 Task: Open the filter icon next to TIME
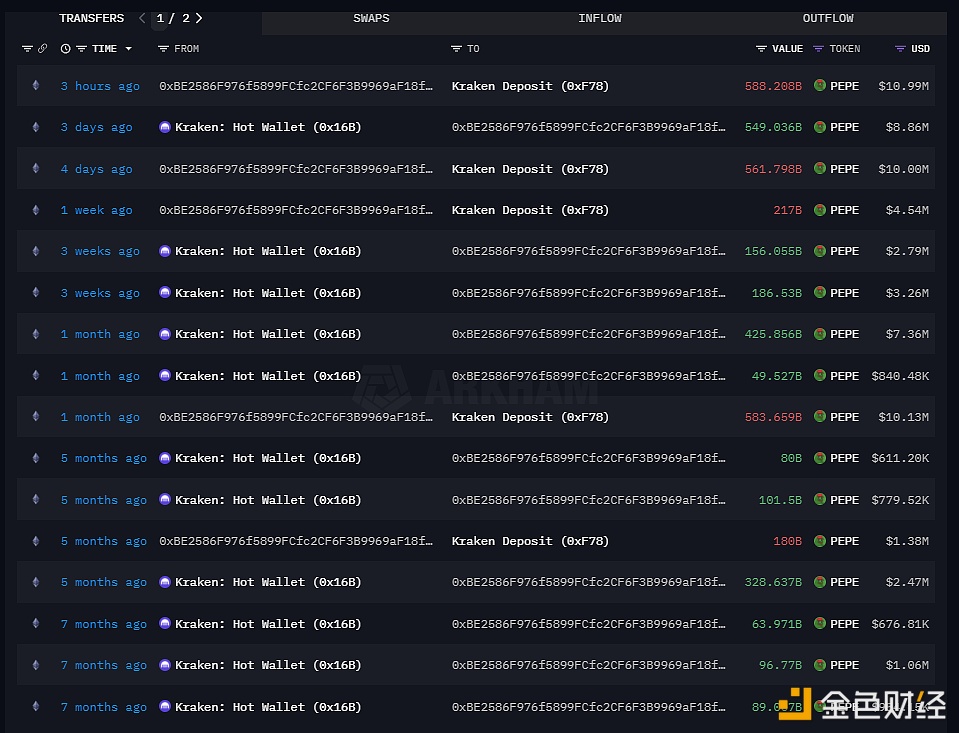(x=81, y=49)
